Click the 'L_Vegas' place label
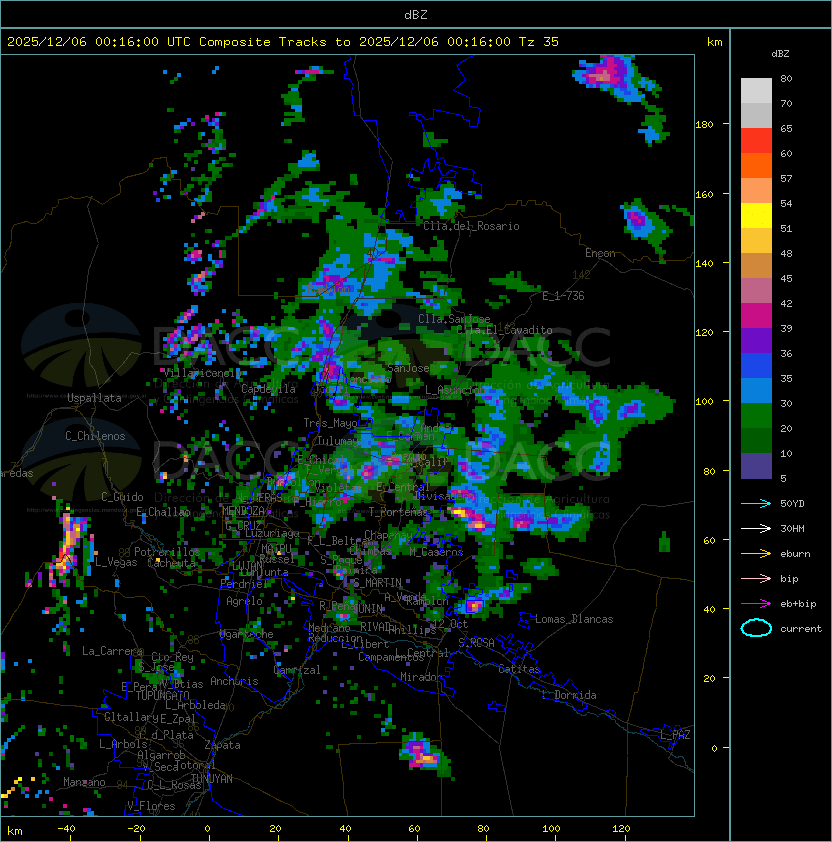Screen dimensions: 832x842 [x=116, y=562]
